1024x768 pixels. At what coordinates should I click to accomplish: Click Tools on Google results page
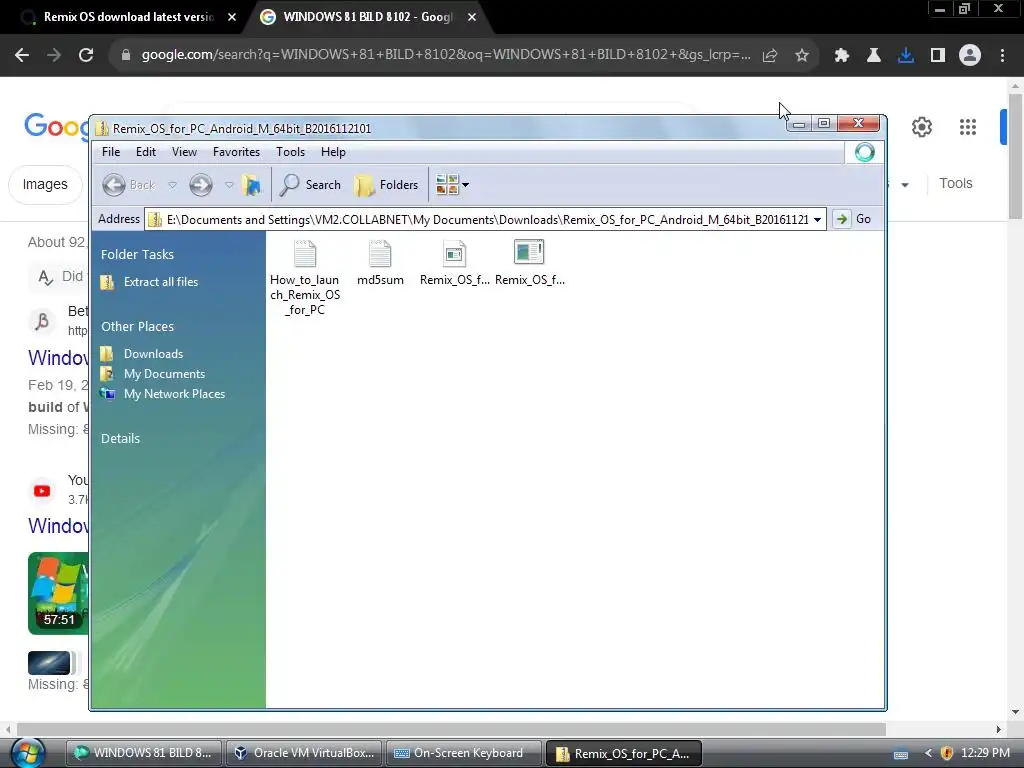tap(955, 184)
